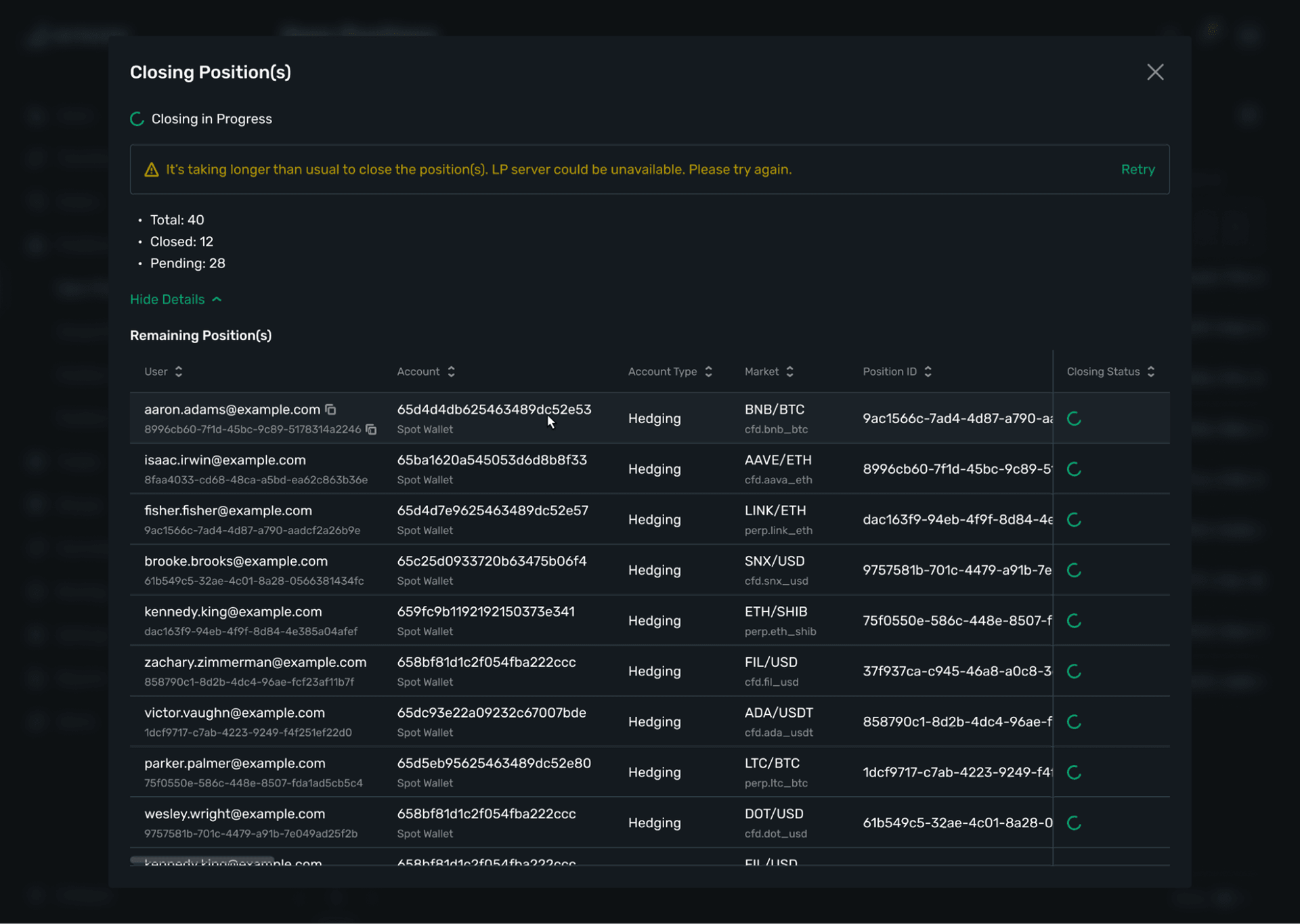This screenshot has height=924, width=1300.
Task: Click account 65c25d0933720b63475b06f4
Action: [492, 561]
